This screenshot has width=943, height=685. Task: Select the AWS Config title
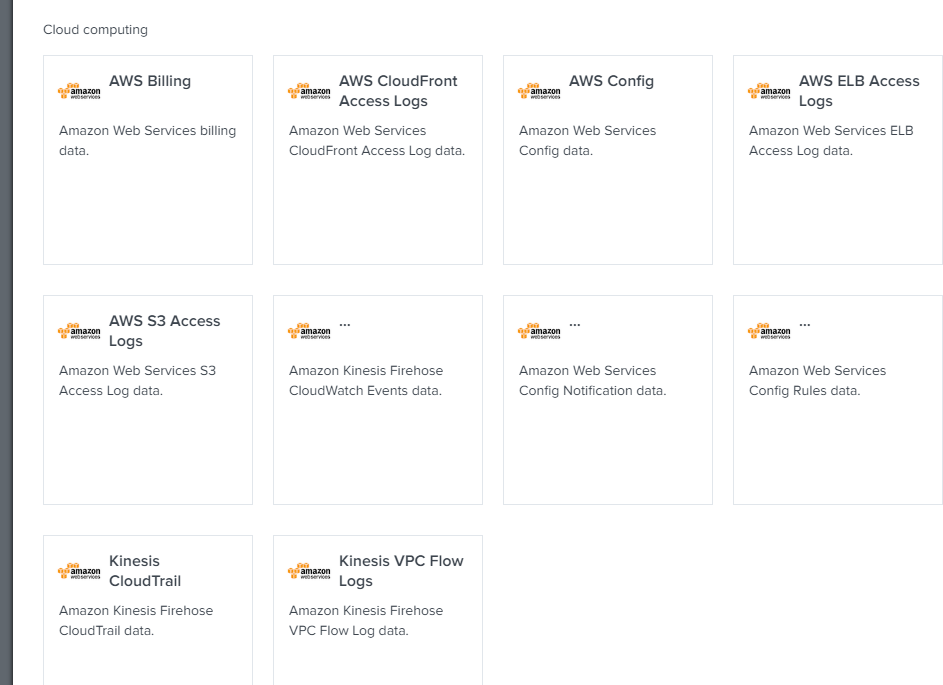pos(611,81)
